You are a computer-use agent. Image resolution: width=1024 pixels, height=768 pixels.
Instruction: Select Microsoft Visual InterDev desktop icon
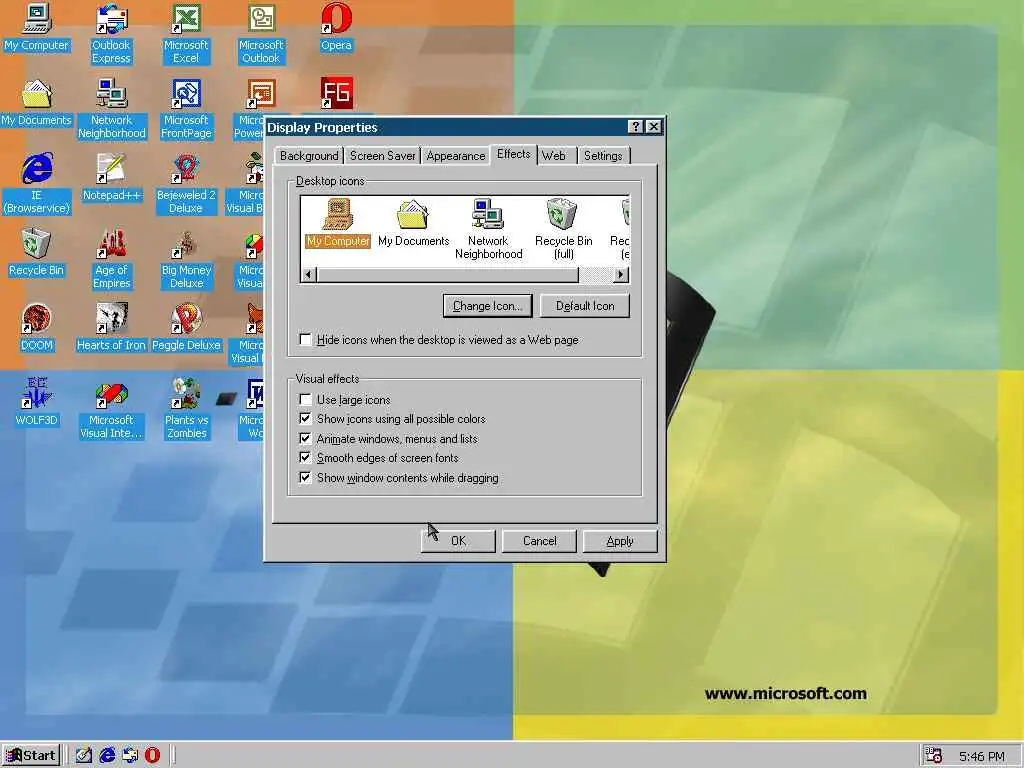111,409
